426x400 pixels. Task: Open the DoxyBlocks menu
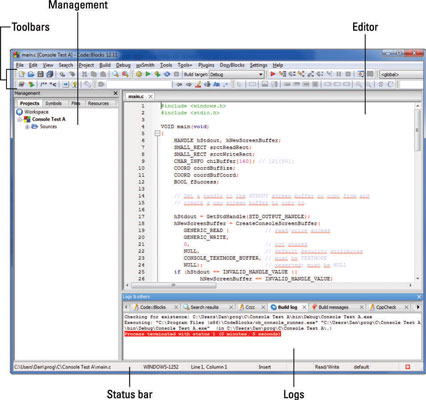coord(232,65)
